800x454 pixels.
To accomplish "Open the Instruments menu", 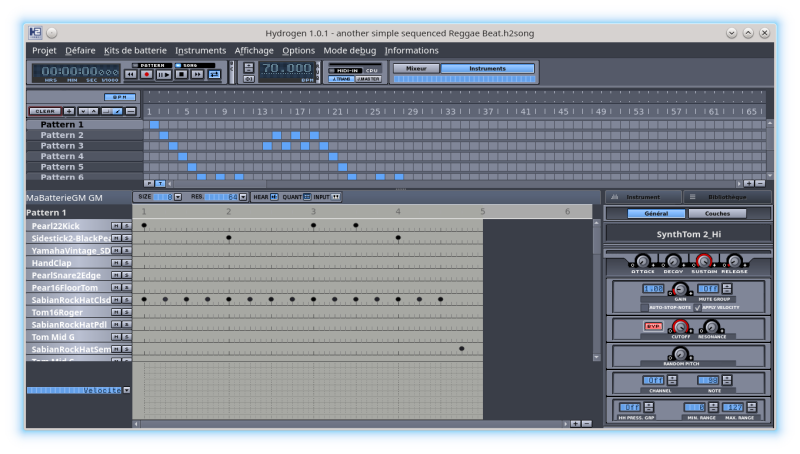I will (201, 51).
